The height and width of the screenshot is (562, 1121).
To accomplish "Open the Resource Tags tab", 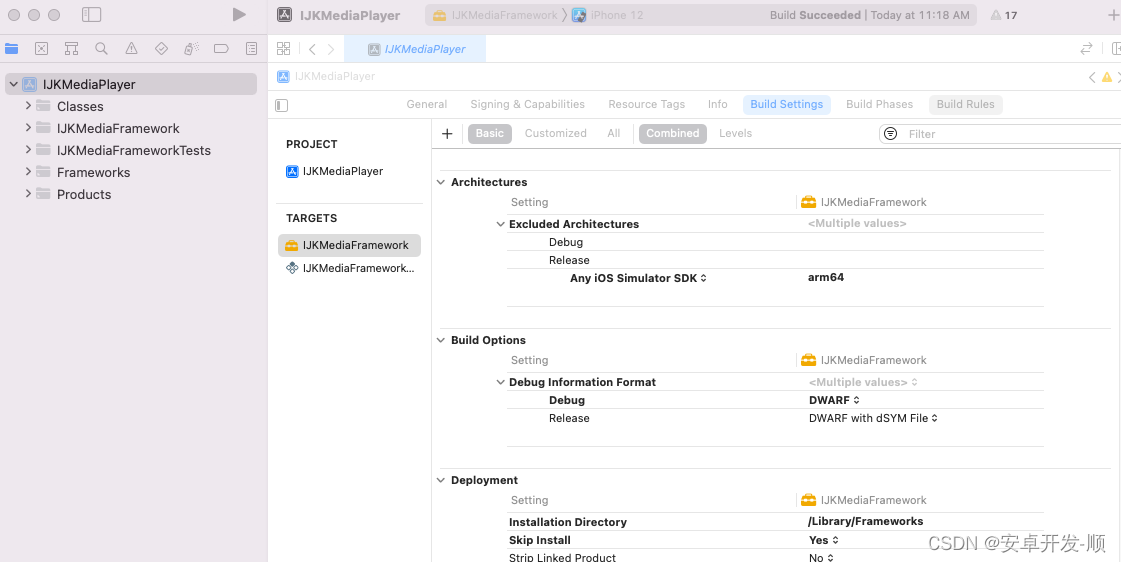I will (646, 104).
